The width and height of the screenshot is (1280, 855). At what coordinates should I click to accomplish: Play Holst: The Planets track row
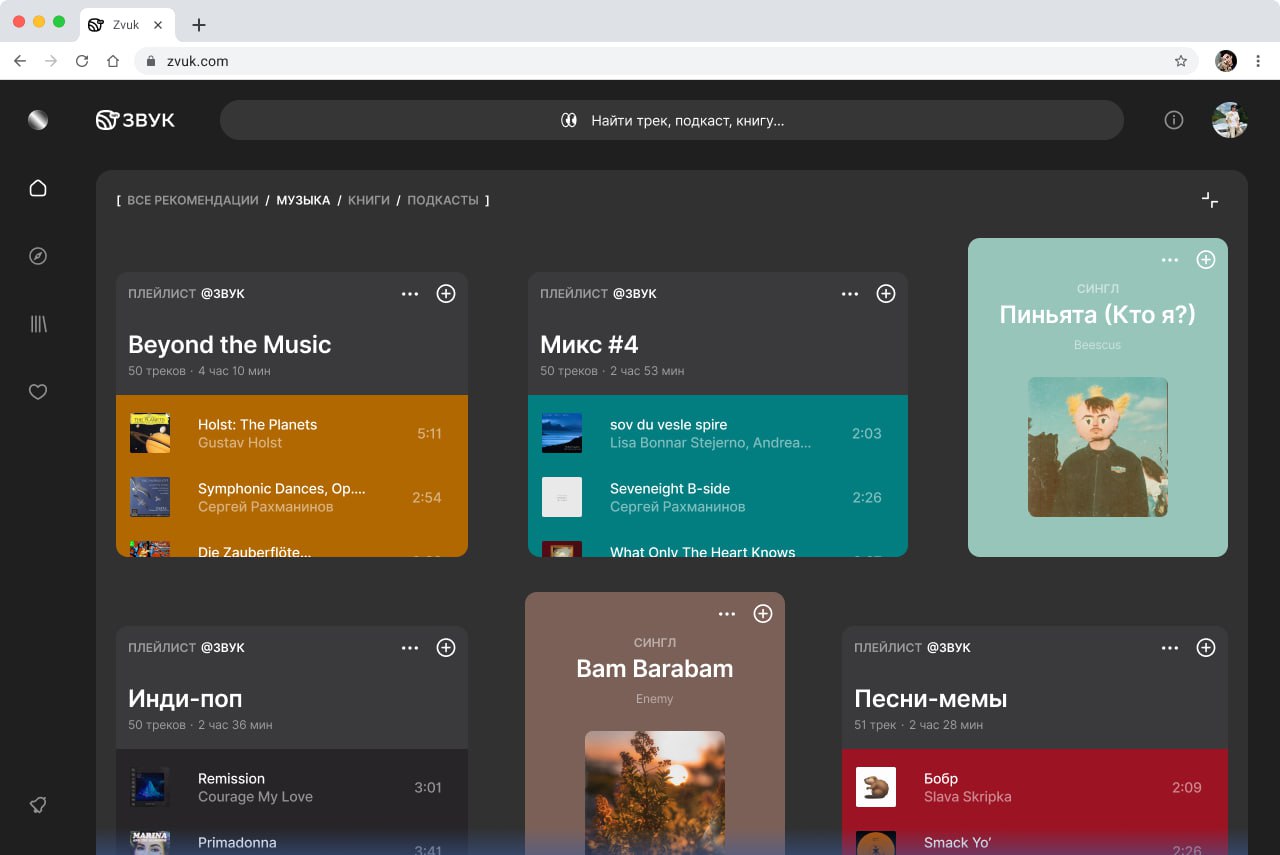292,433
